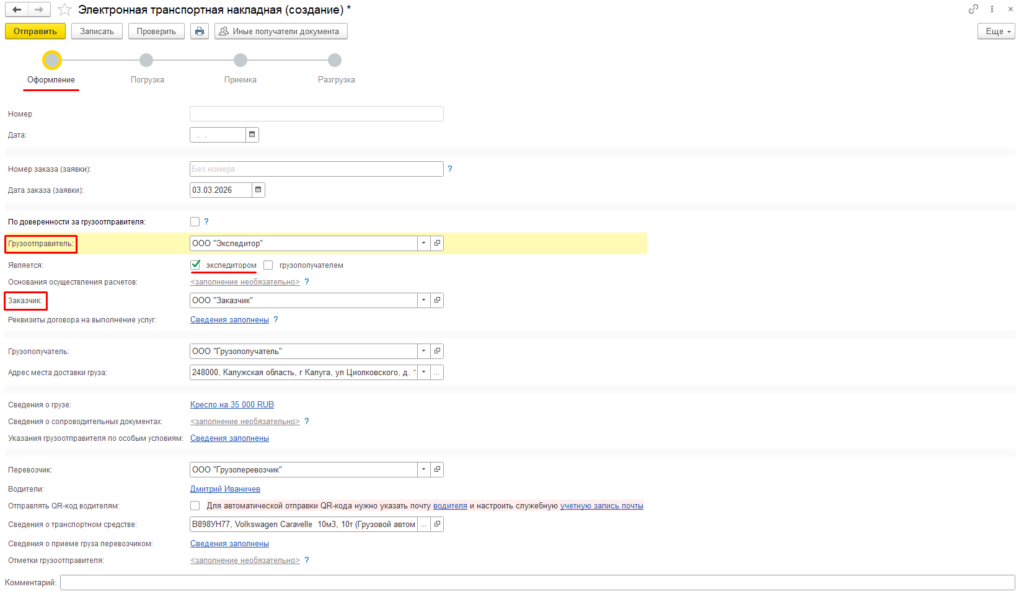This screenshot has height=594, width=1024.
Task: Switch to the Погрузка stage
Action: (x=146, y=60)
